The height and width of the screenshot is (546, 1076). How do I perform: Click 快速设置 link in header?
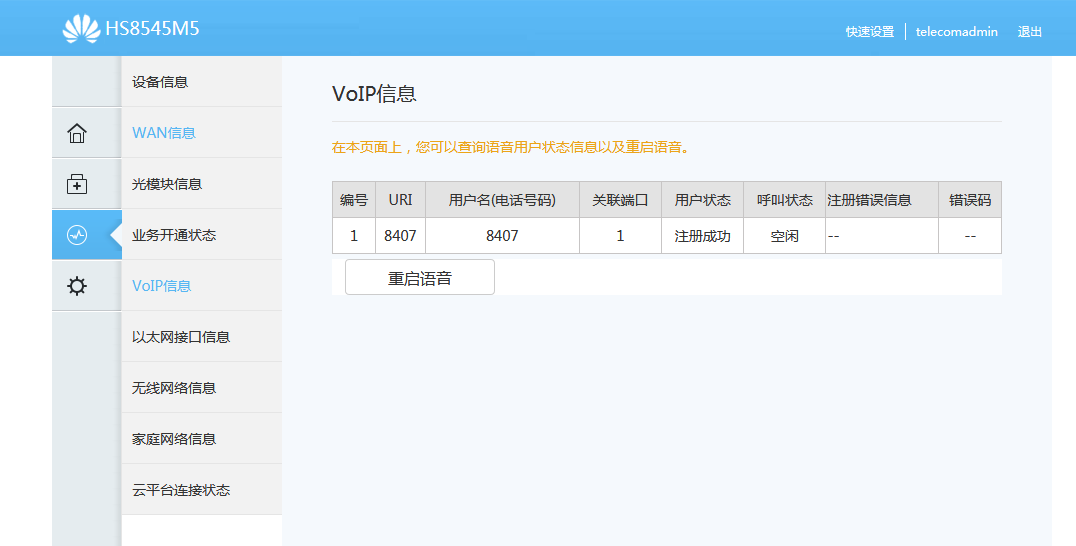click(x=869, y=32)
